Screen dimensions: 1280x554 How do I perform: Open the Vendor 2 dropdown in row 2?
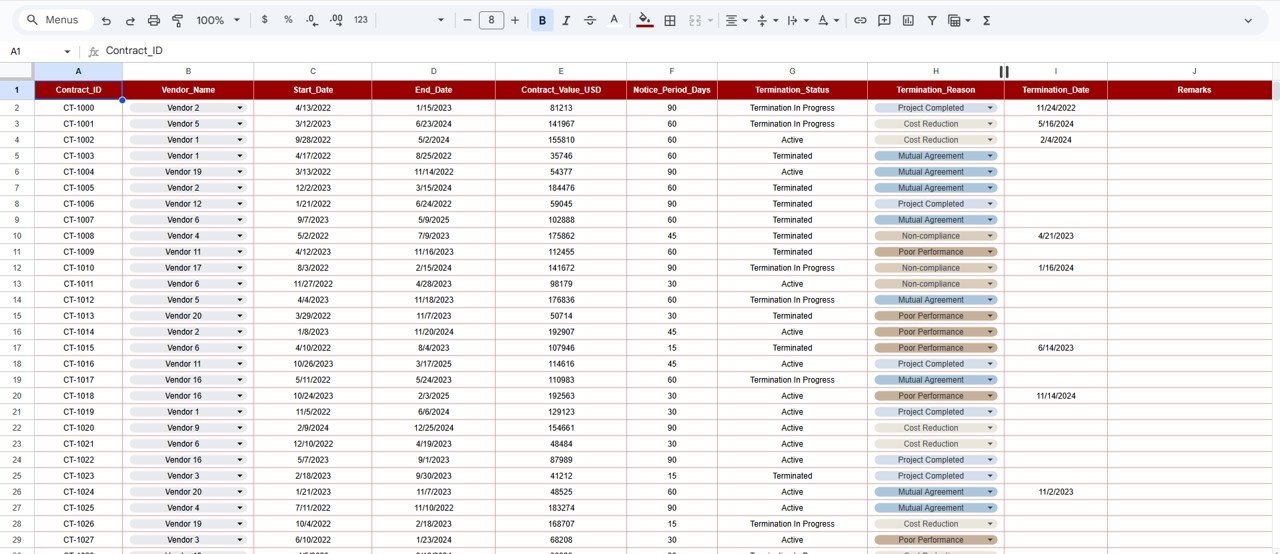(x=240, y=108)
